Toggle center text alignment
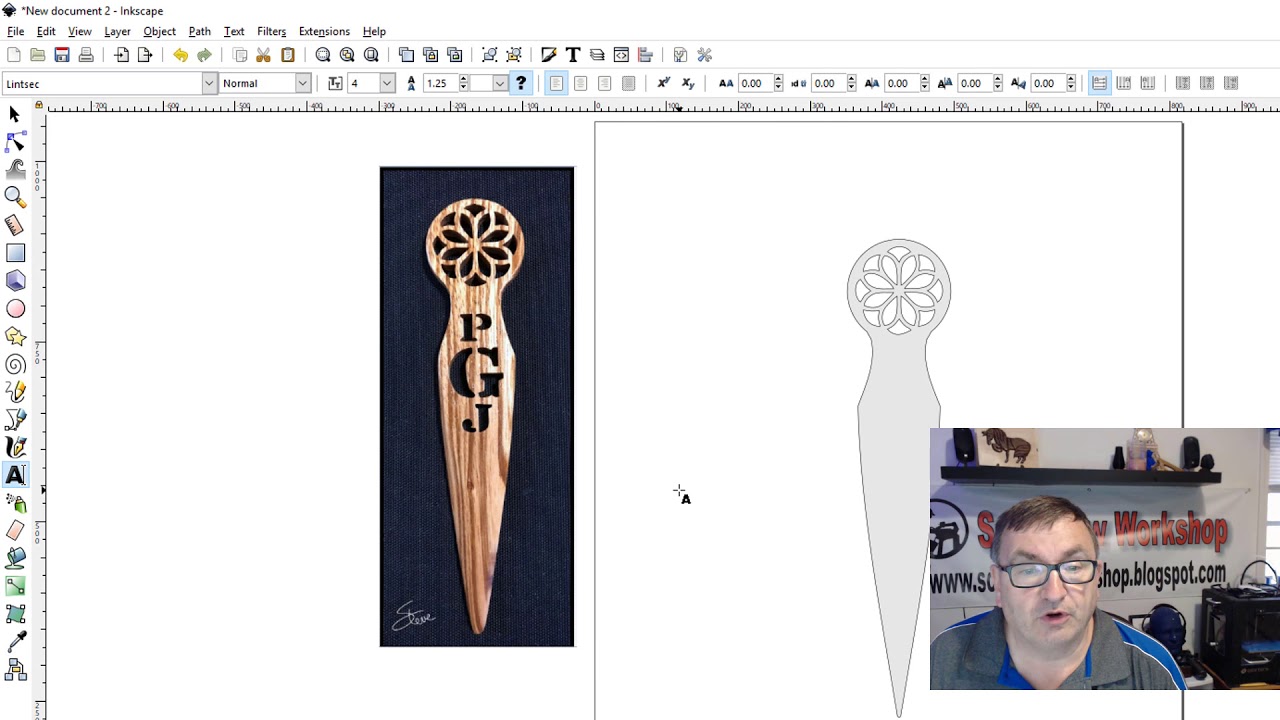Viewport: 1280px width, 720px height. (x=580, y=83)
